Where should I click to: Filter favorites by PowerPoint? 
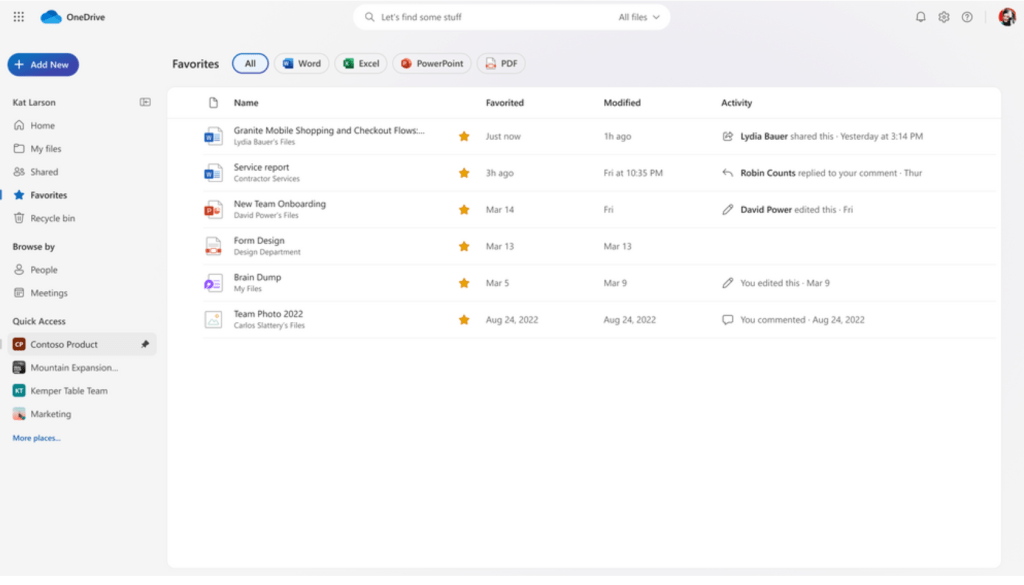coord(432,63)
